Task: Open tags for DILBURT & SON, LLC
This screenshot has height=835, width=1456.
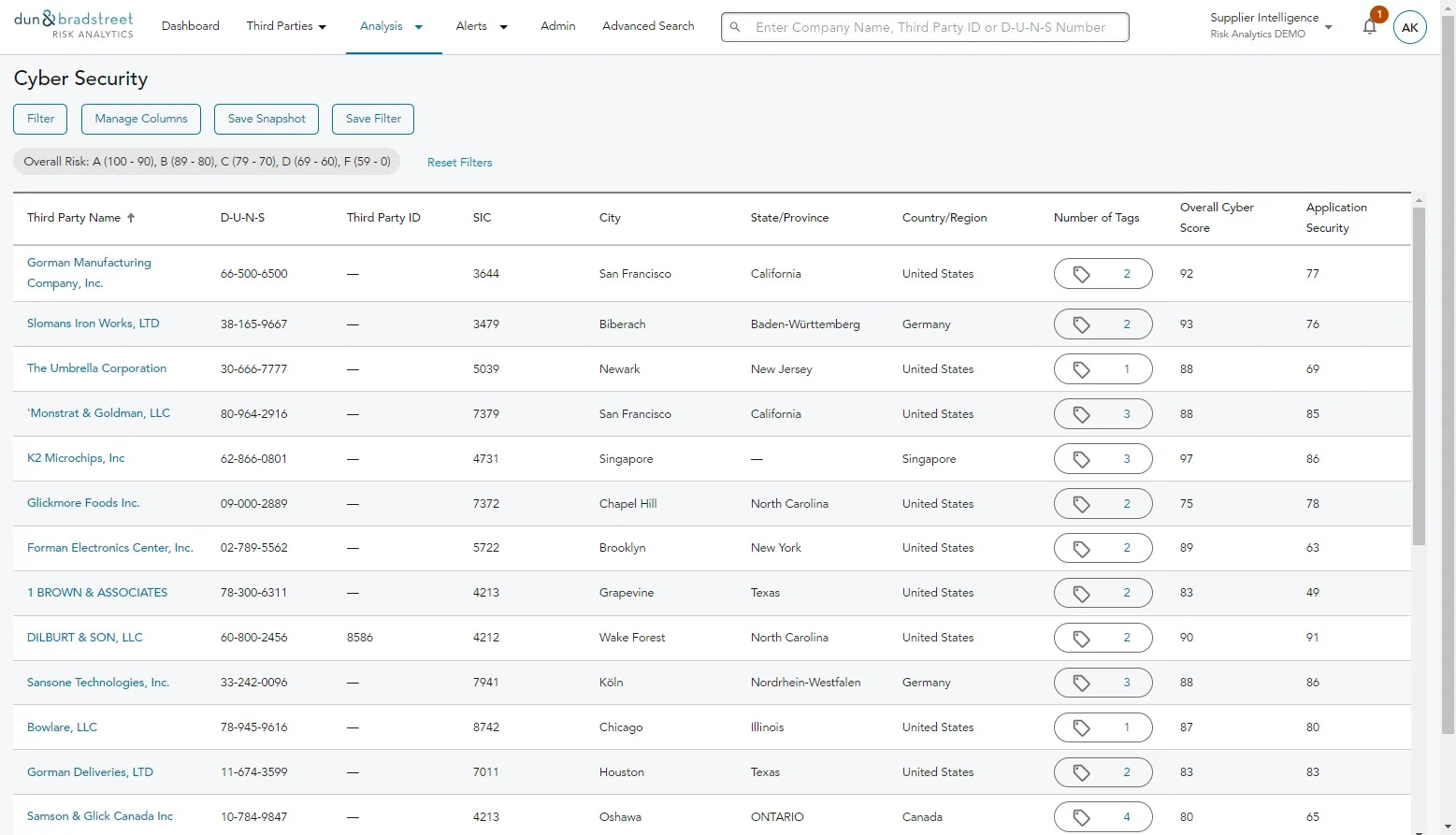Action: click(x=1103, y=638)
